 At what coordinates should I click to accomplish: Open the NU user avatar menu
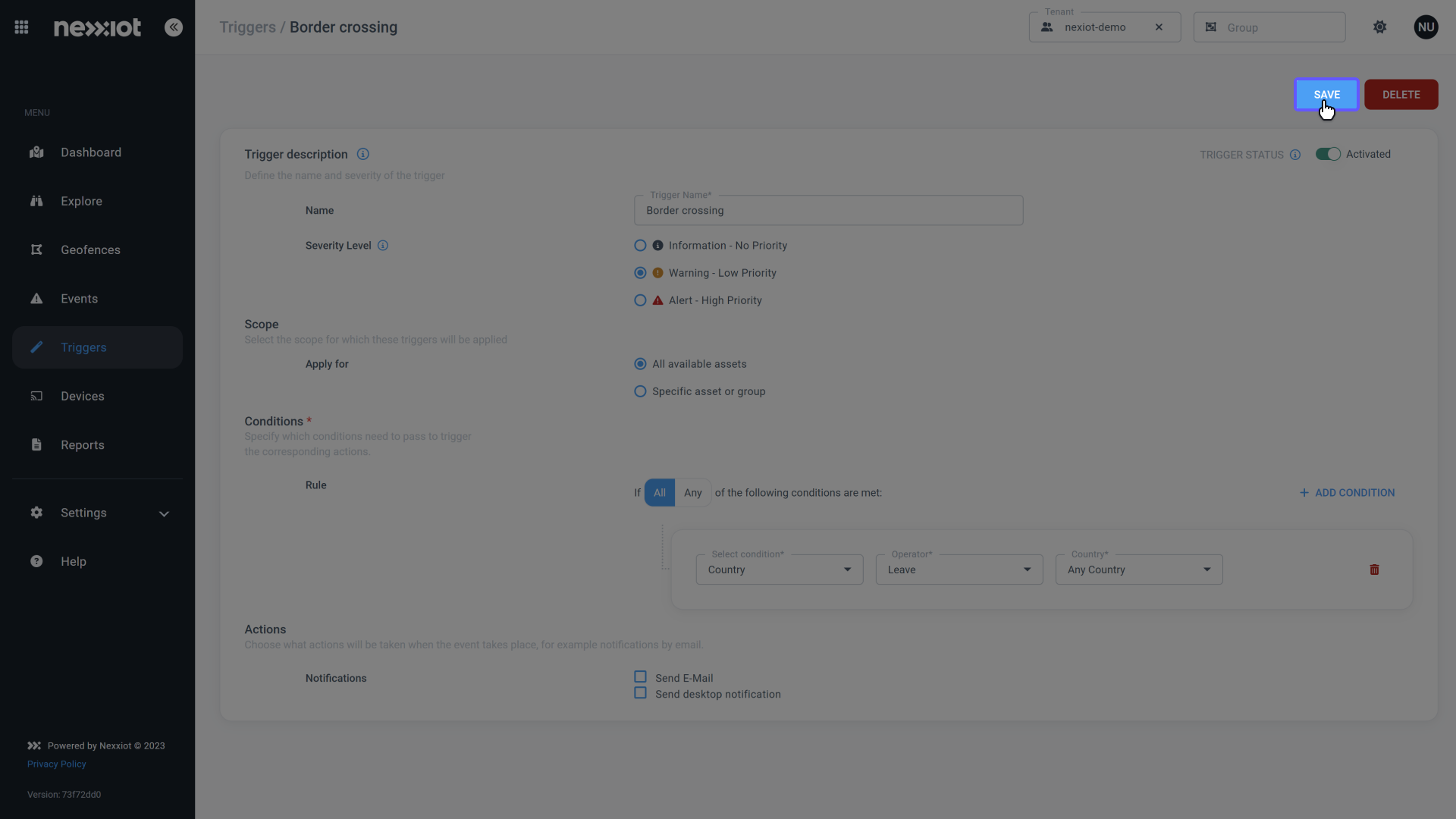click(x=1426, y=27)
